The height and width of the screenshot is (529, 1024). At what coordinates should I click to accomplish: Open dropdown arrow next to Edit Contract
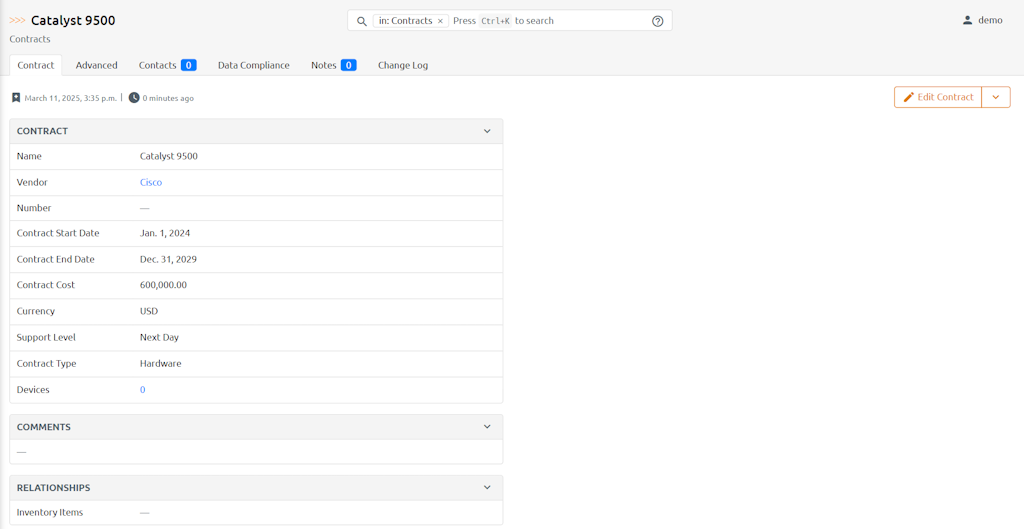pos(995,97)
